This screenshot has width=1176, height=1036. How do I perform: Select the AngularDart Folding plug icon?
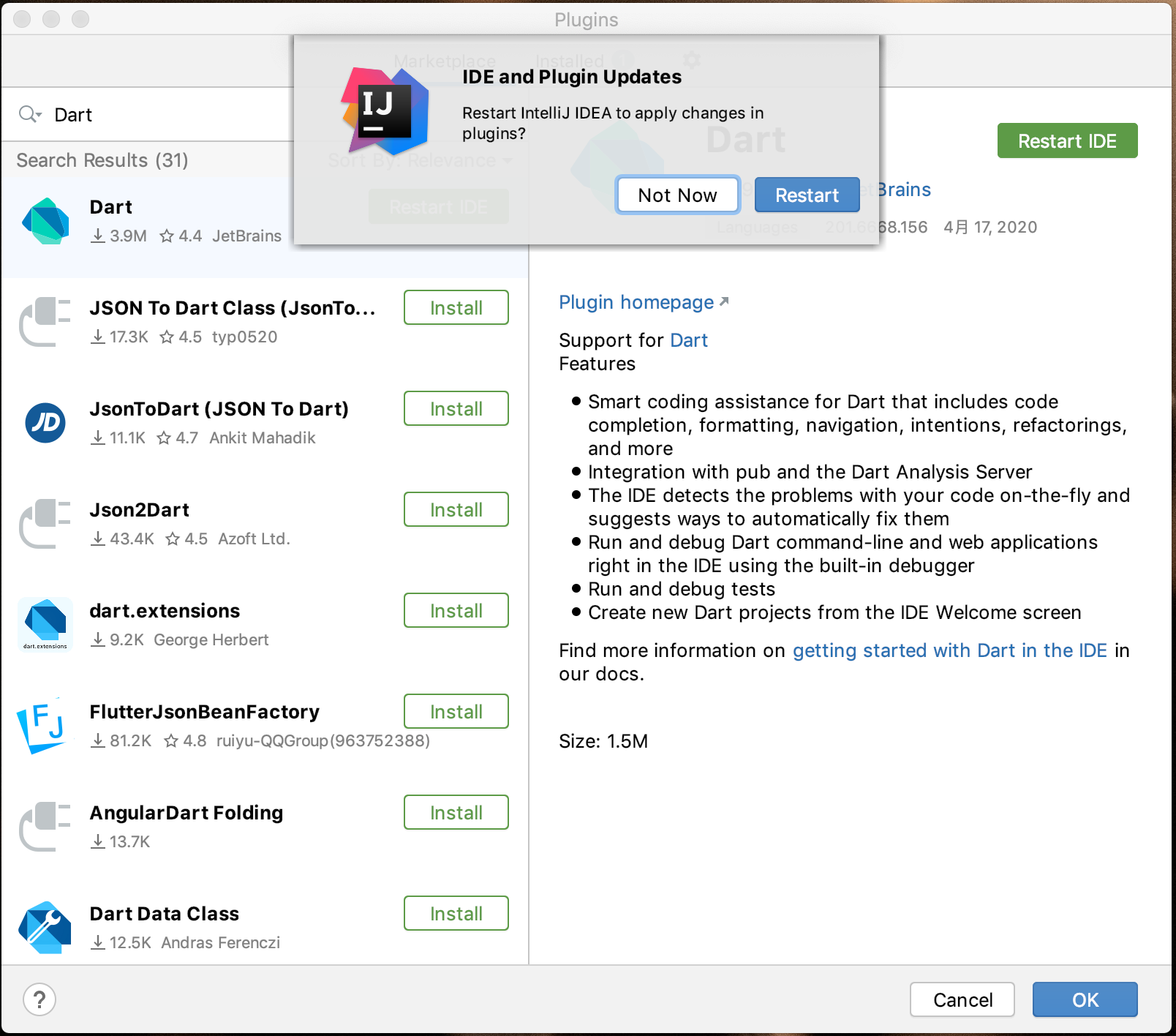(x=45, y=827)
